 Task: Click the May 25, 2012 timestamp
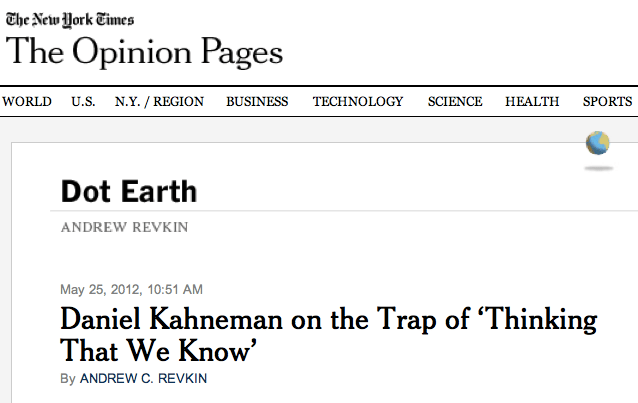pos(132,290)
